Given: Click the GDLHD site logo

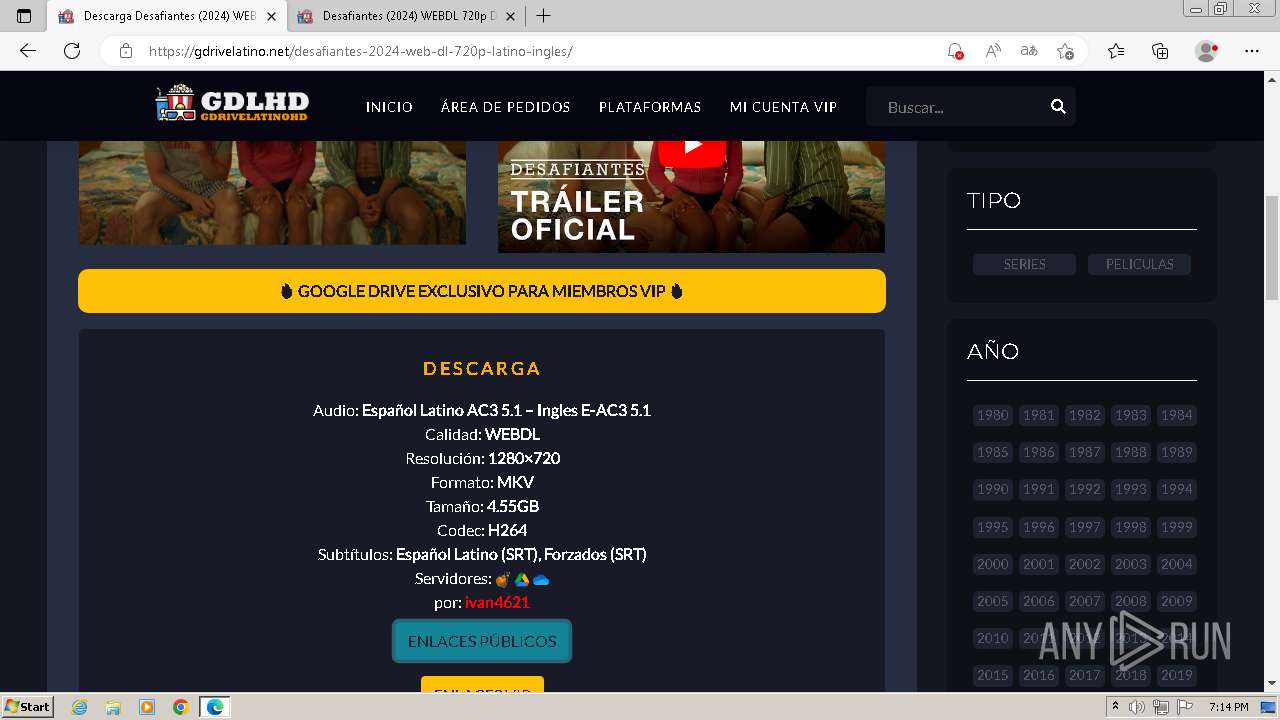Looking at the screenshot, I should pos(232,104).
